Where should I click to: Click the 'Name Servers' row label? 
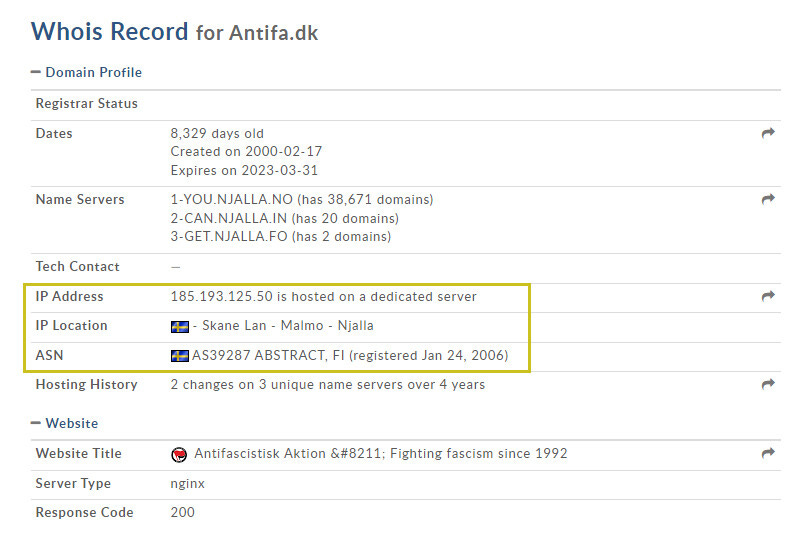click(x=80, y=199)
